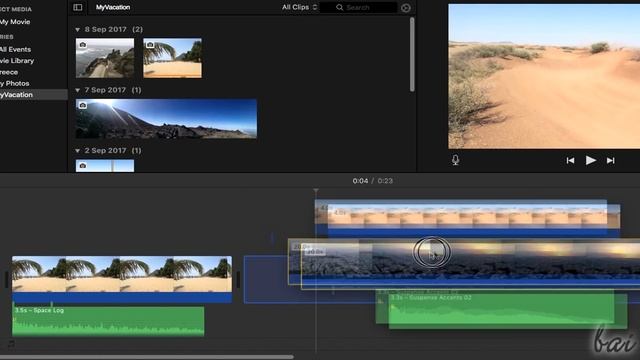Select iMovie Library in the sidebar
The image size is (640, 360).
click(17, 61)
